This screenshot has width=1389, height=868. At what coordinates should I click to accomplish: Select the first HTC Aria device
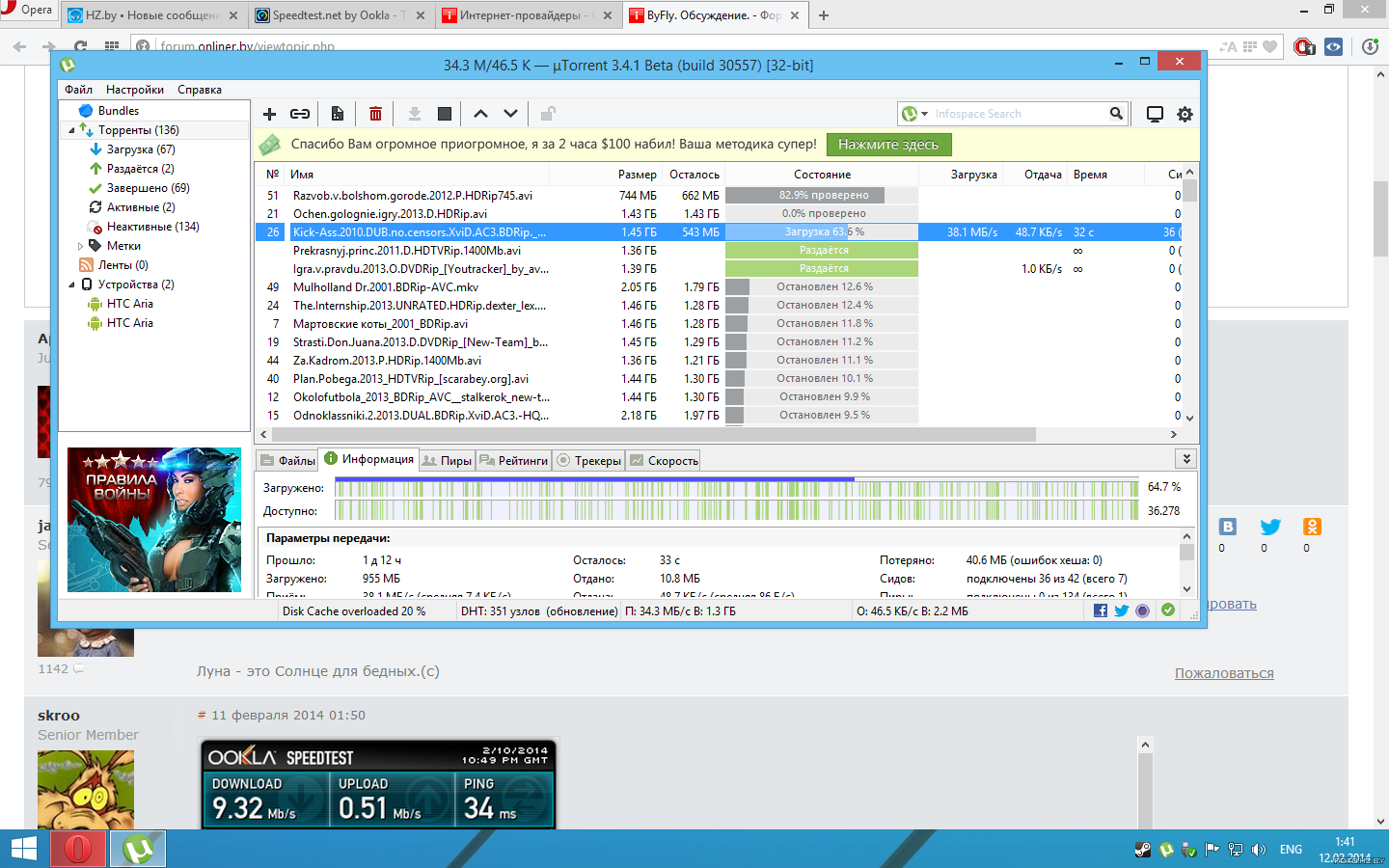click(129, 304)
